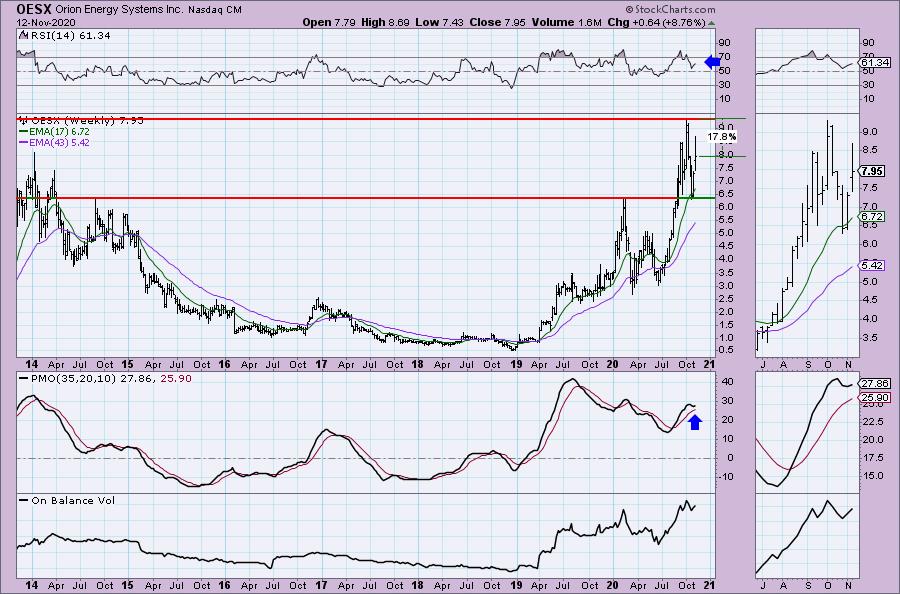Click the 7.95 price tag on the zoom chart
The height and width of the screenshot is (594, 900).
tap(872, 171)
